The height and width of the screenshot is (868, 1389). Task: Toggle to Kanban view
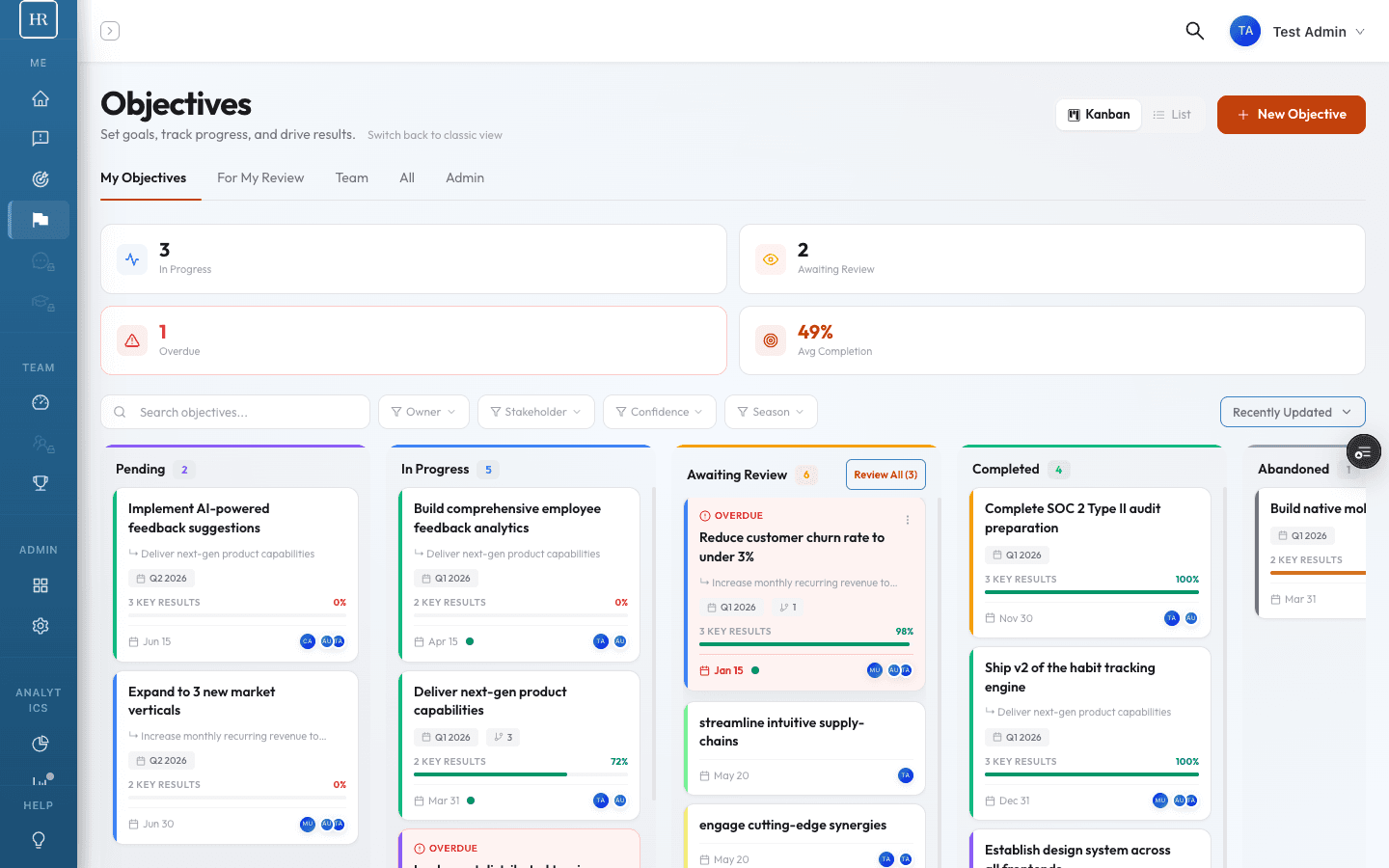(1098, 114)
